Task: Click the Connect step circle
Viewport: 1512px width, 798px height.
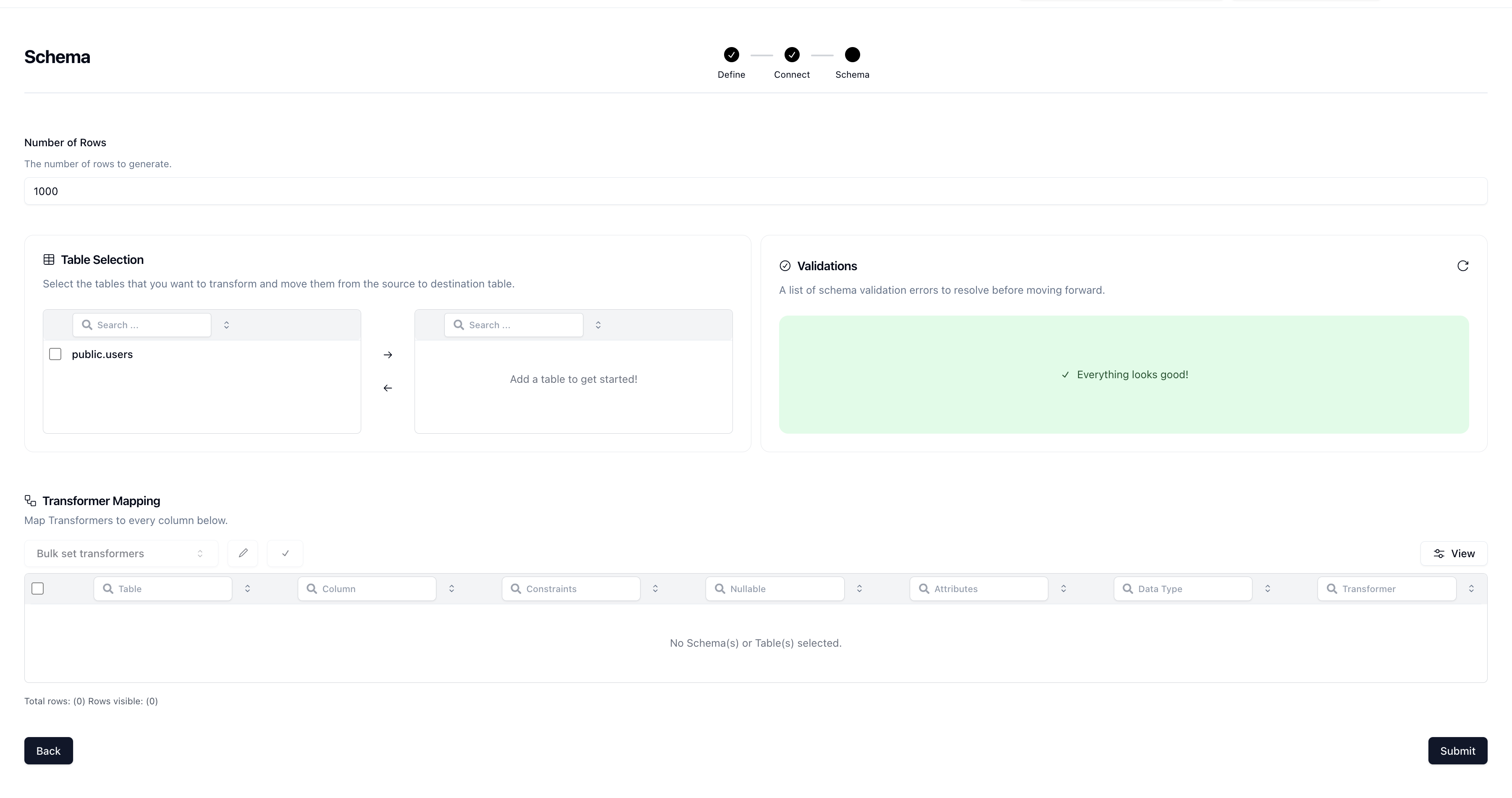Action: [792, 55]
